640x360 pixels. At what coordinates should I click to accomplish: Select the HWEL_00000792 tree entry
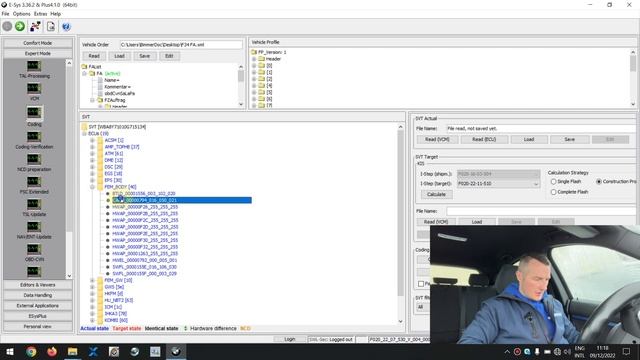click(x=144, y=260)
